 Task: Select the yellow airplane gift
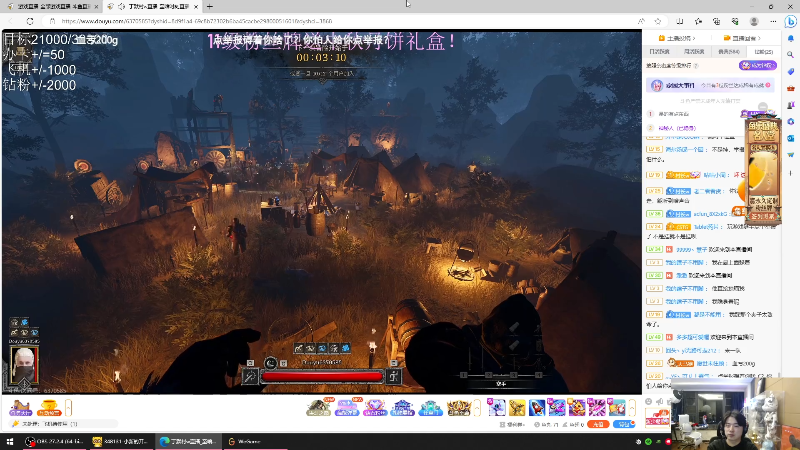click(517, 407)
